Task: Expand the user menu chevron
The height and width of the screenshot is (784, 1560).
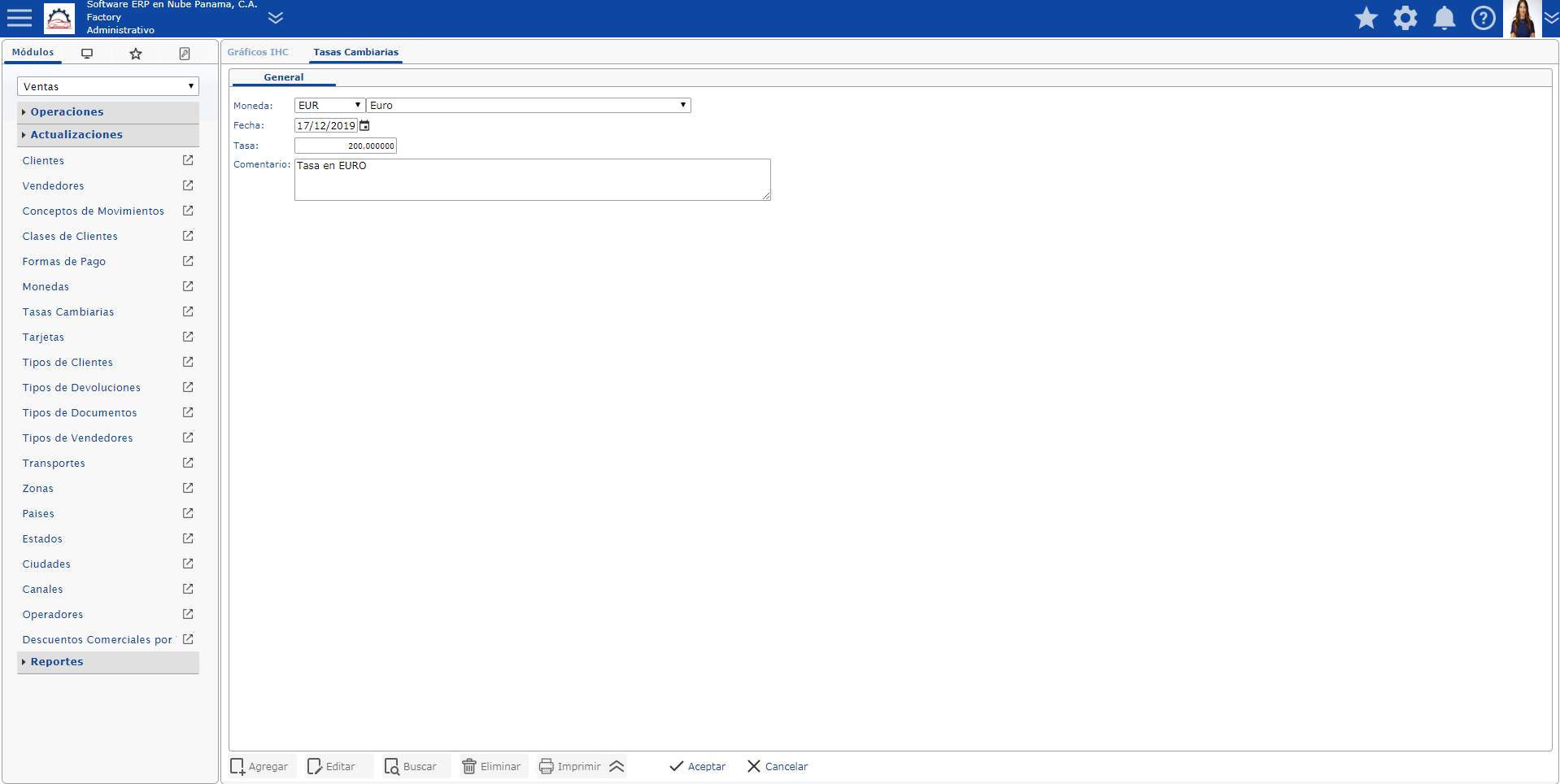Action: tap(1551, 18)
